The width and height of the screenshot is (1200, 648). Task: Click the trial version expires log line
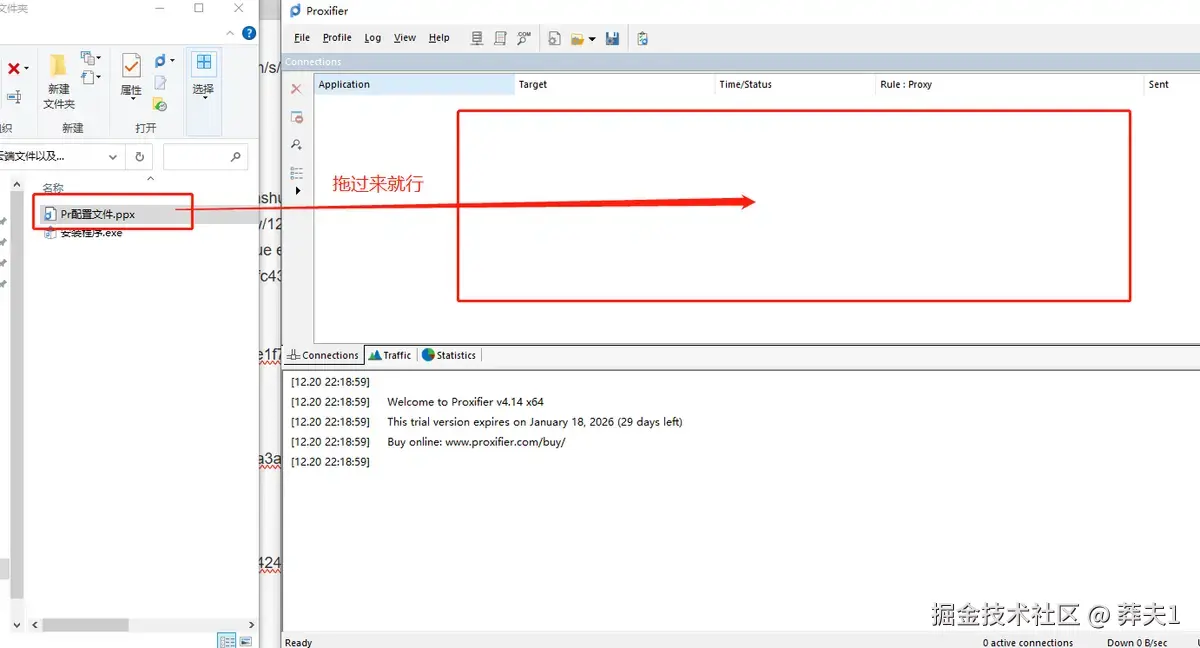[x=535, y=422]
